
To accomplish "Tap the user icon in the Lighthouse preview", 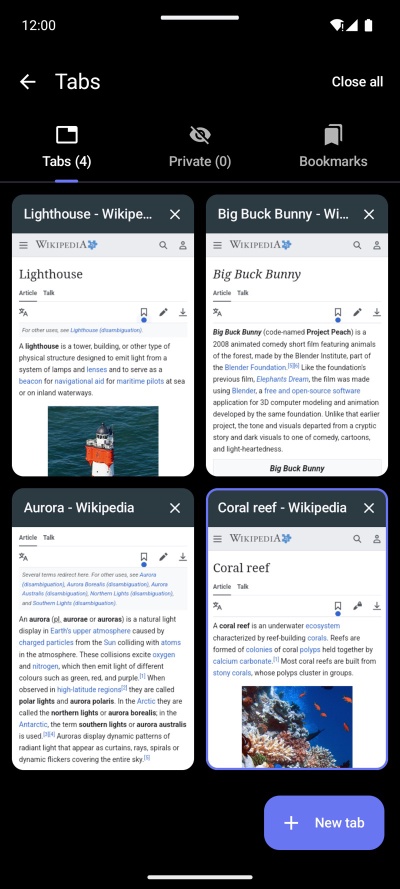I will (182, 245).
